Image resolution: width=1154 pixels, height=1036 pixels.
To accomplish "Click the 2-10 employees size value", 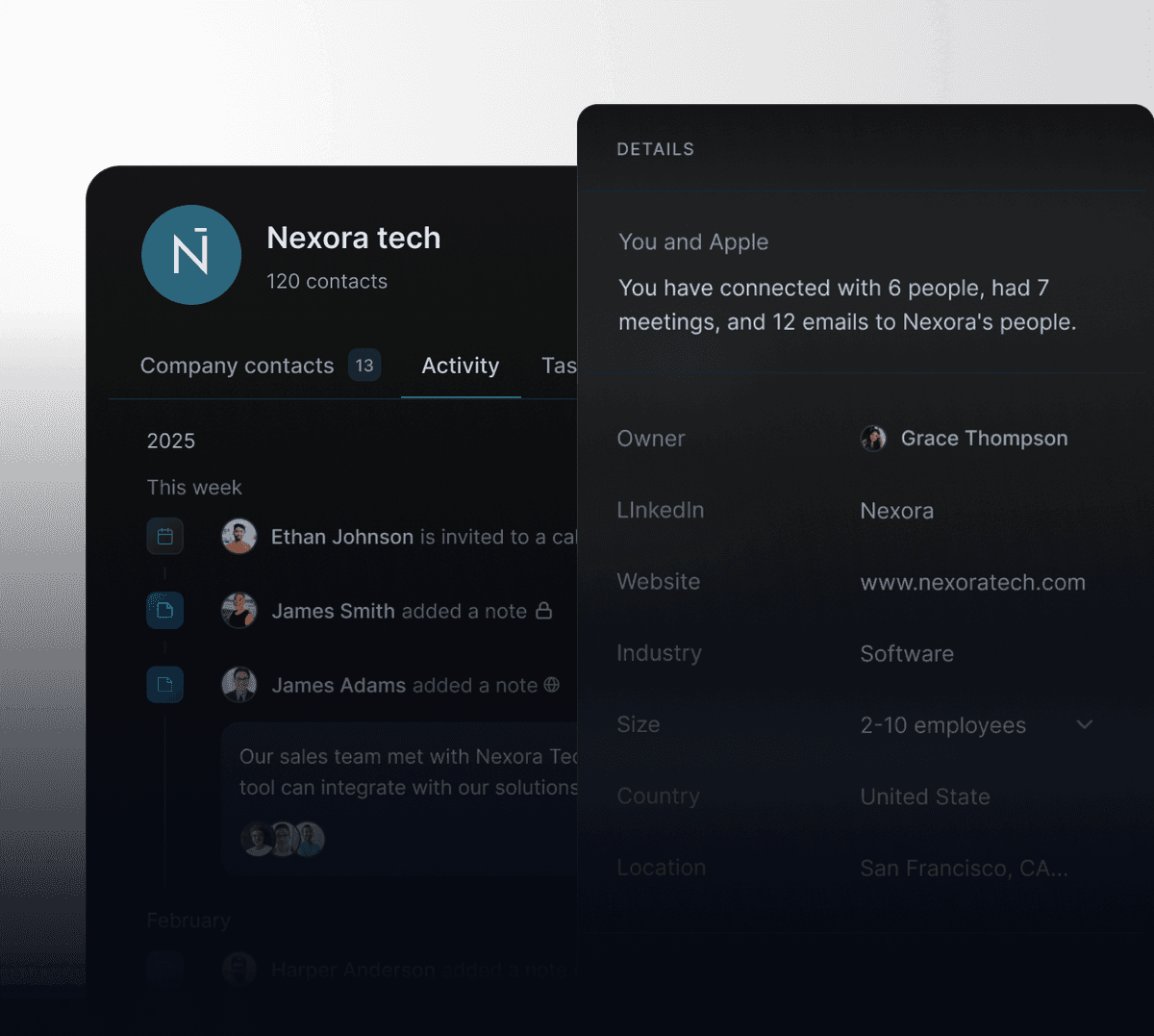I will pyautogui.click(x=943, y=725).
